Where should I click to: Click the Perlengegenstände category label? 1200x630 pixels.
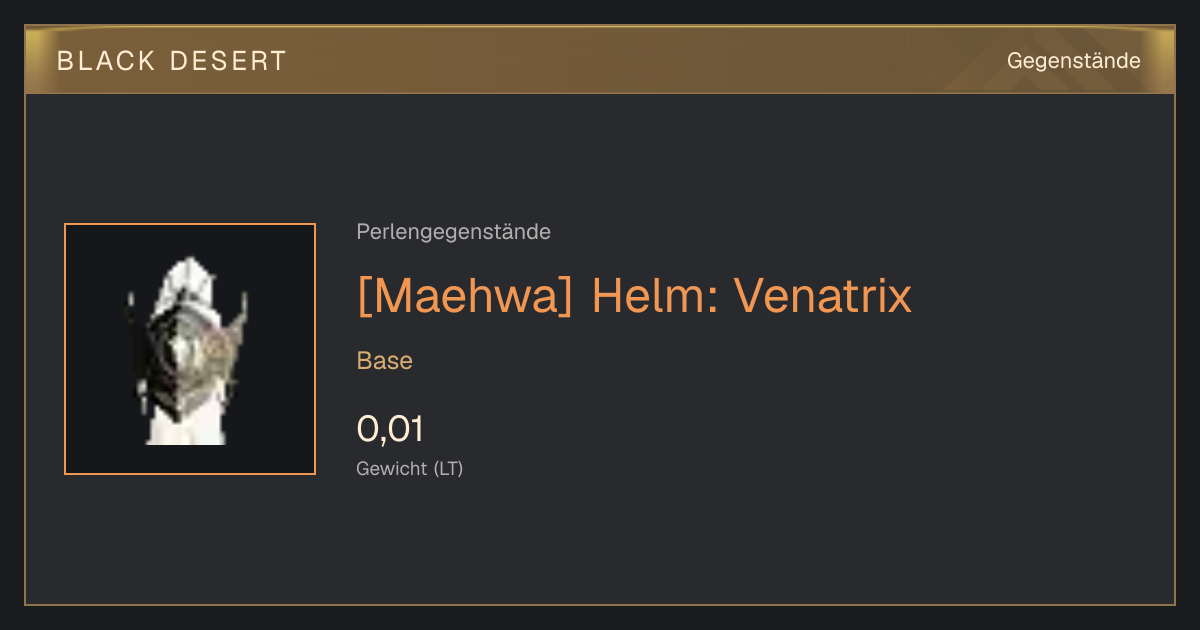coord(453,232)
